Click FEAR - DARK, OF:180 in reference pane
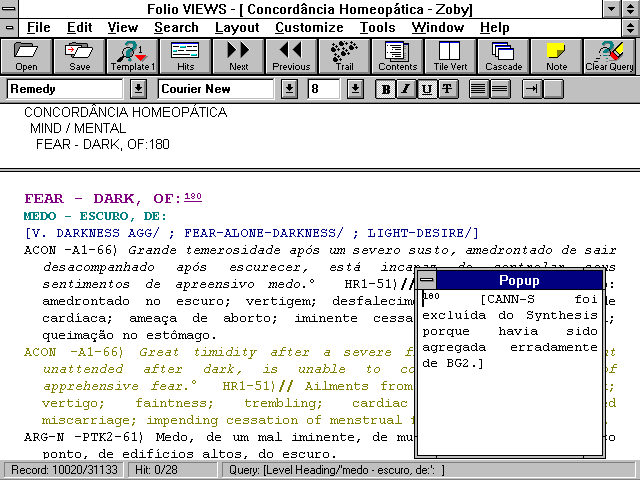Screen dimensions: 640x480 [x=102, y=144]
